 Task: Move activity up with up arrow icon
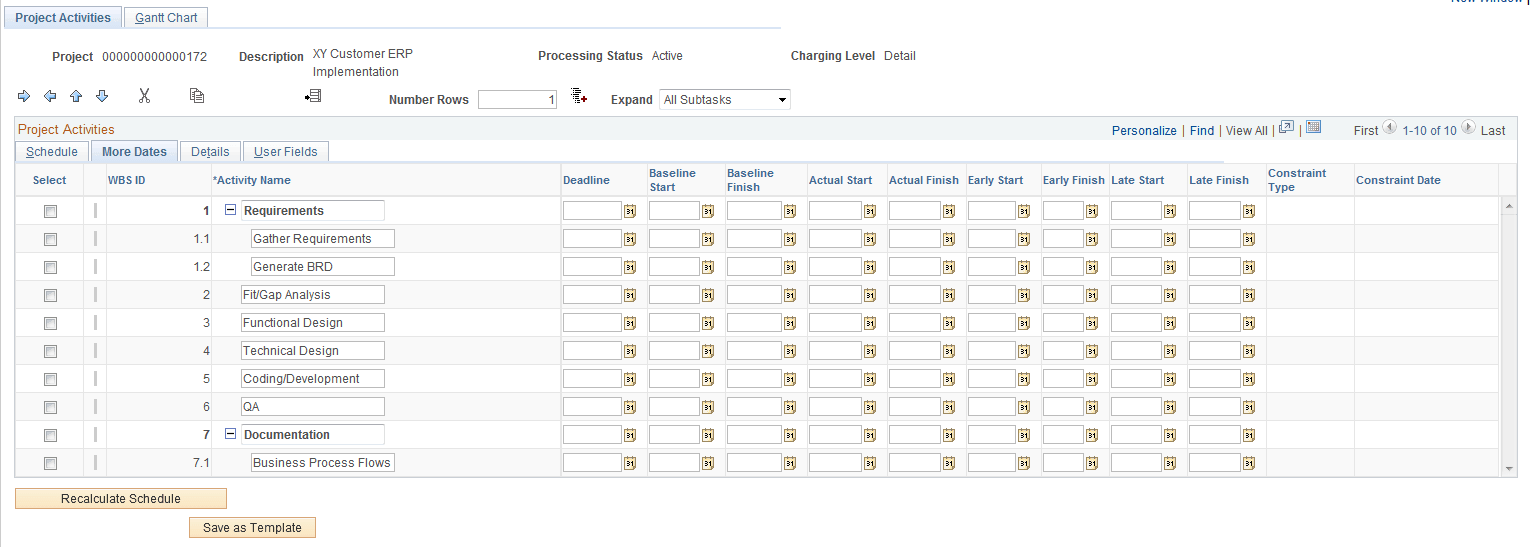(76, 96)
